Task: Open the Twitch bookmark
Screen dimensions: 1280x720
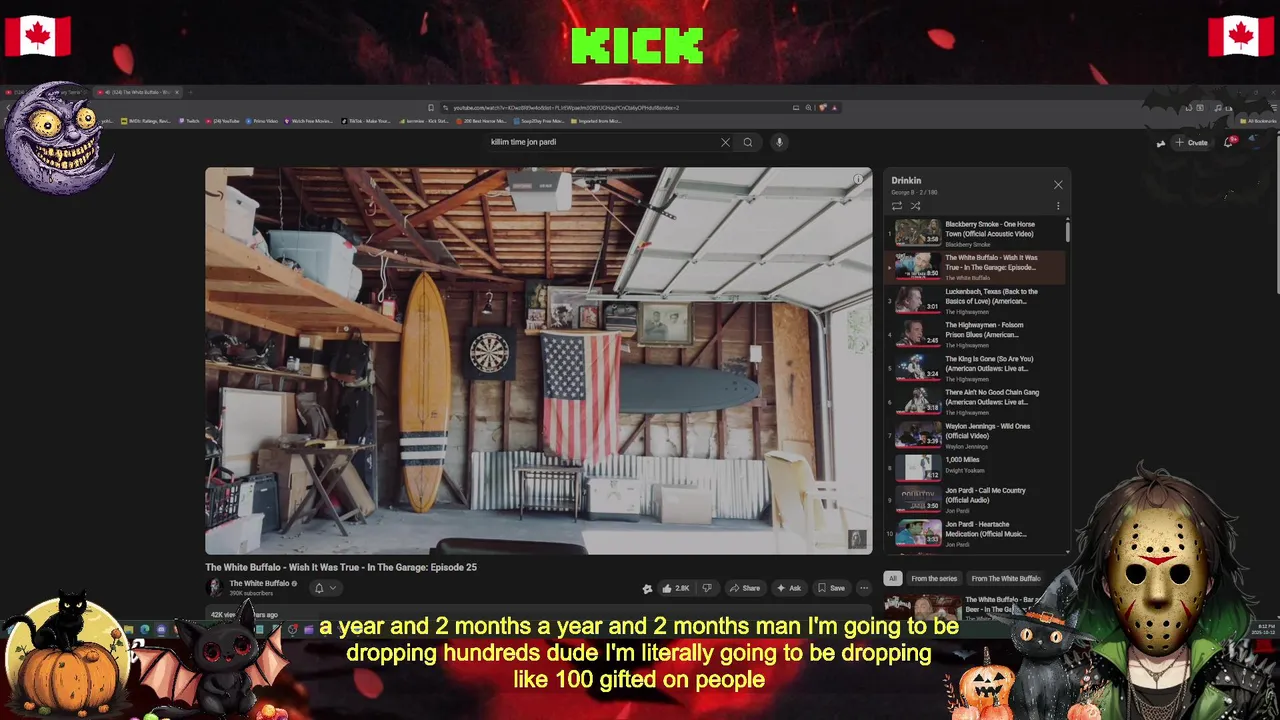Action: coord(190,121)
